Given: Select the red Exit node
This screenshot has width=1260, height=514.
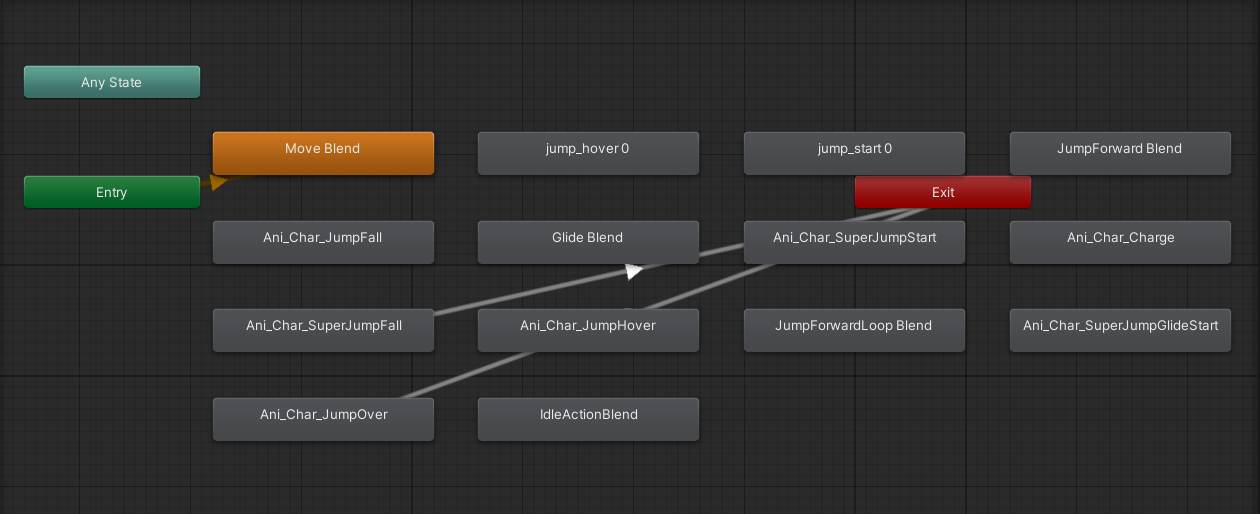Looking at the screenshot, I should pos(942,192).
